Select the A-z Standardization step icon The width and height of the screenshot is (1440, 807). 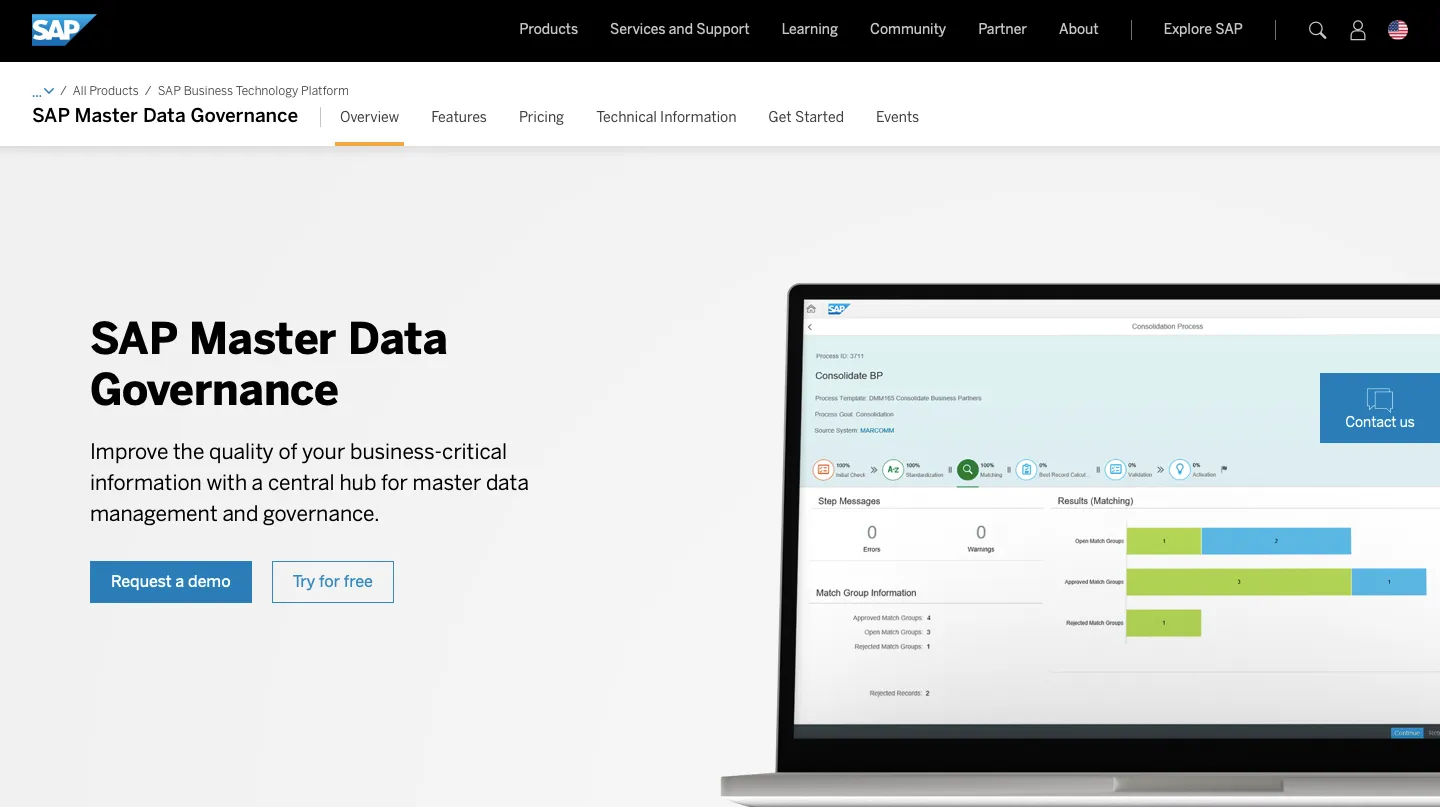click(893, 469)
